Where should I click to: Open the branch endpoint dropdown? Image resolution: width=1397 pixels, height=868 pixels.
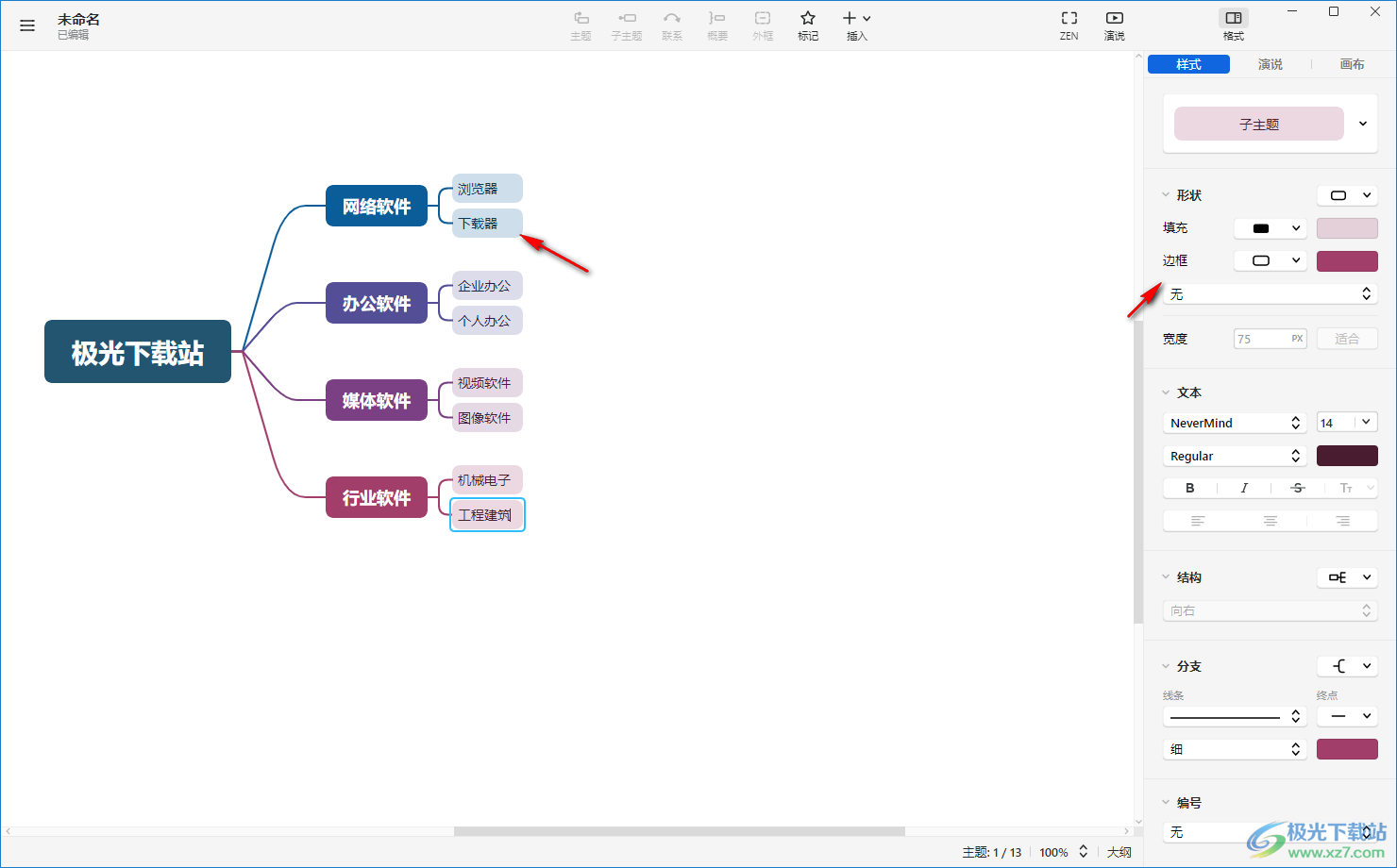[x=1347, y=717]
